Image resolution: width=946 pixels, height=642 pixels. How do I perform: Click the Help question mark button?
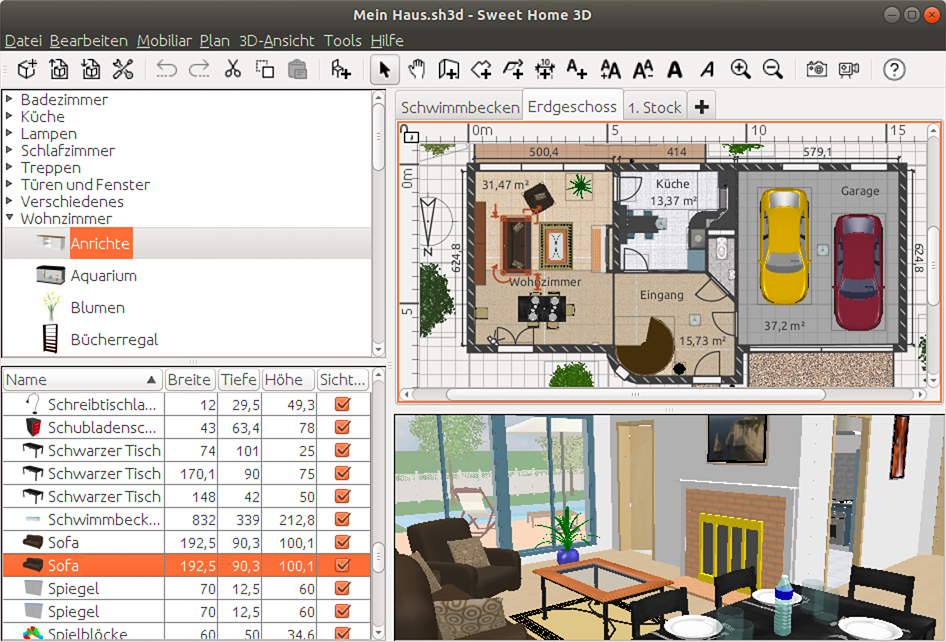(x=893, y=69)
